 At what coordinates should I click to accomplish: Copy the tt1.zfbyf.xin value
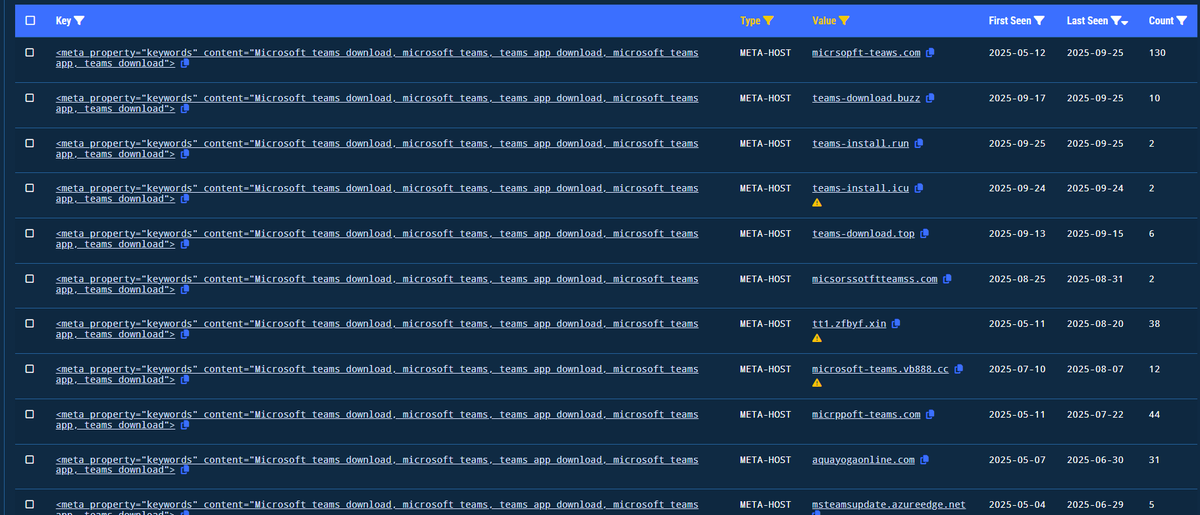pyautogui.click(x=896, y=323)
